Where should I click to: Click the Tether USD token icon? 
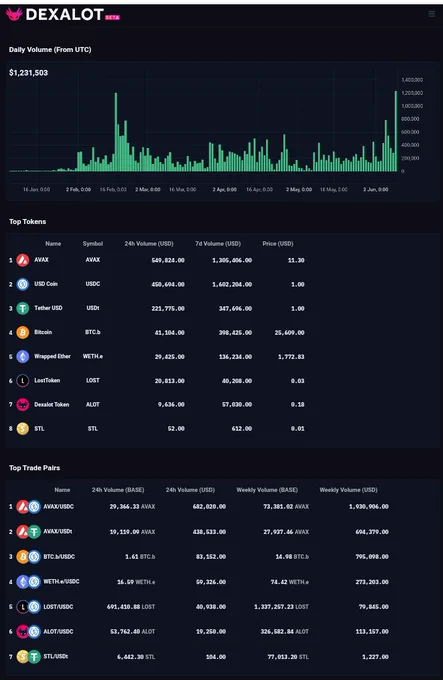pos(23,308)
